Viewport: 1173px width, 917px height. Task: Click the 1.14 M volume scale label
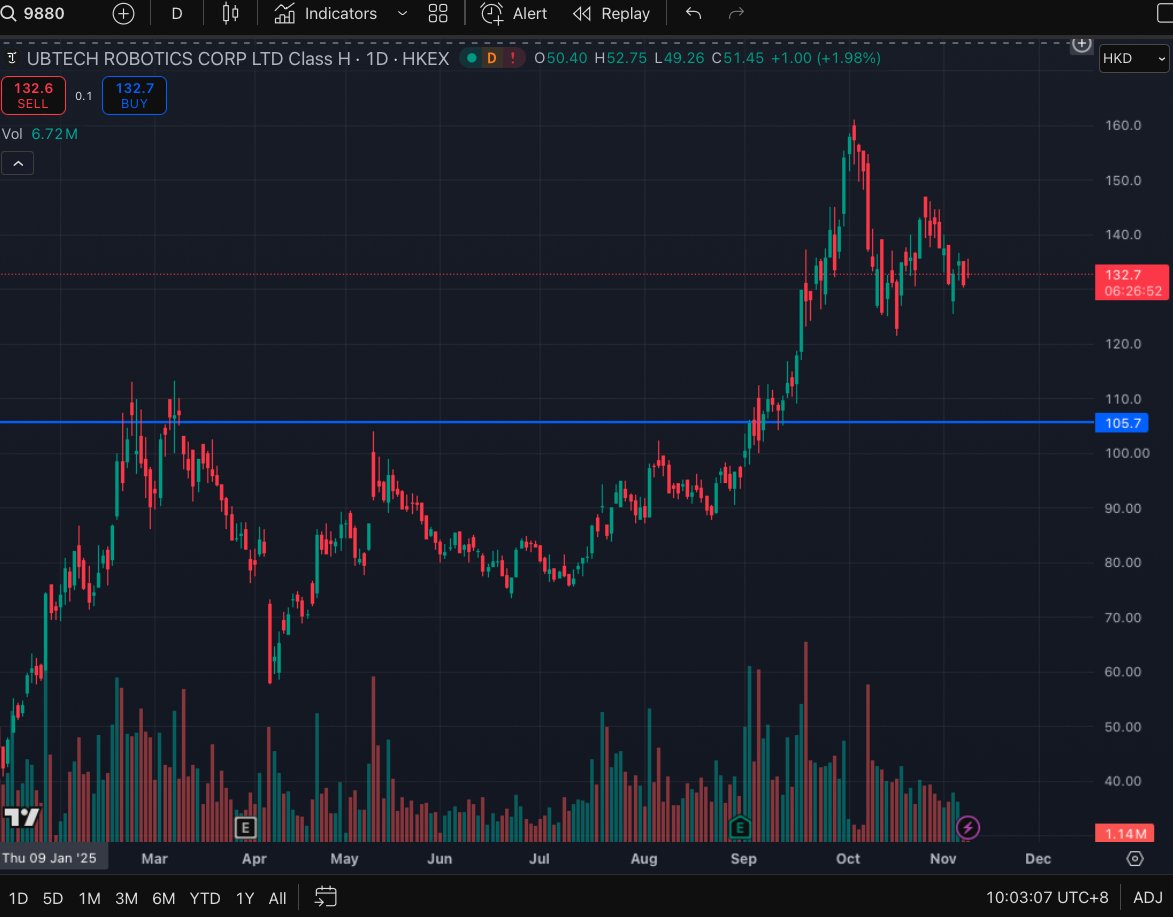pos(1125,833)
